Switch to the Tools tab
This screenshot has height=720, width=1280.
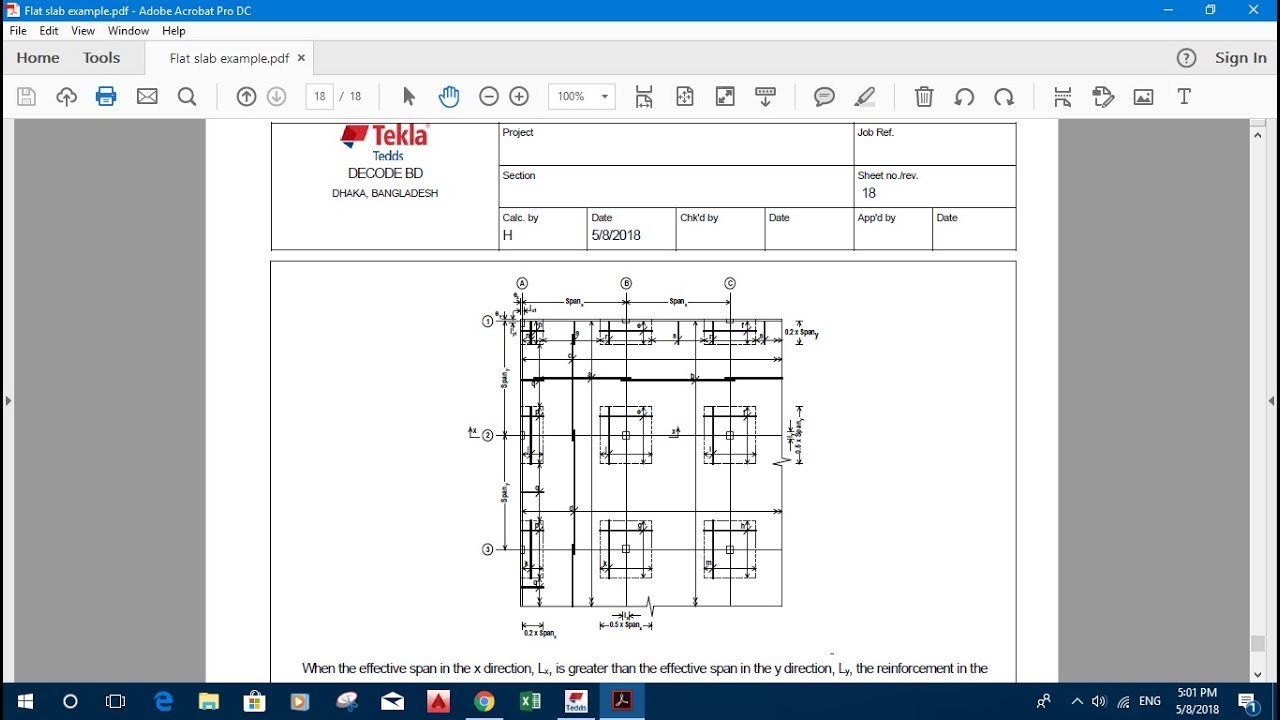[101, 57]
